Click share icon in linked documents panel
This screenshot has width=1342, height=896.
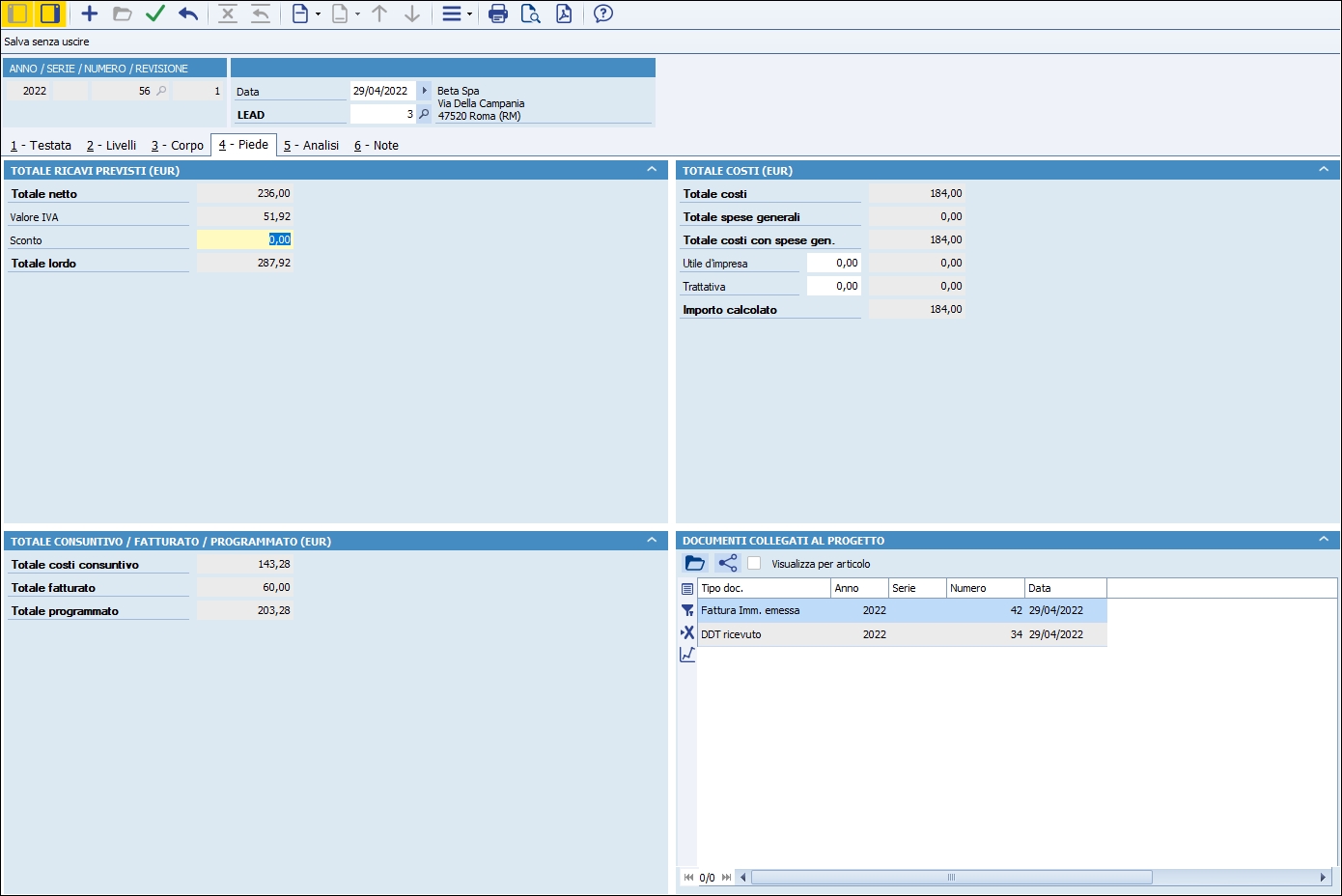tap(728, 563)
